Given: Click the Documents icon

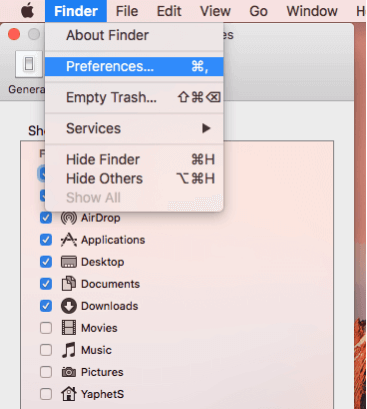Looking at the screenshot, I should coord(69,284).
